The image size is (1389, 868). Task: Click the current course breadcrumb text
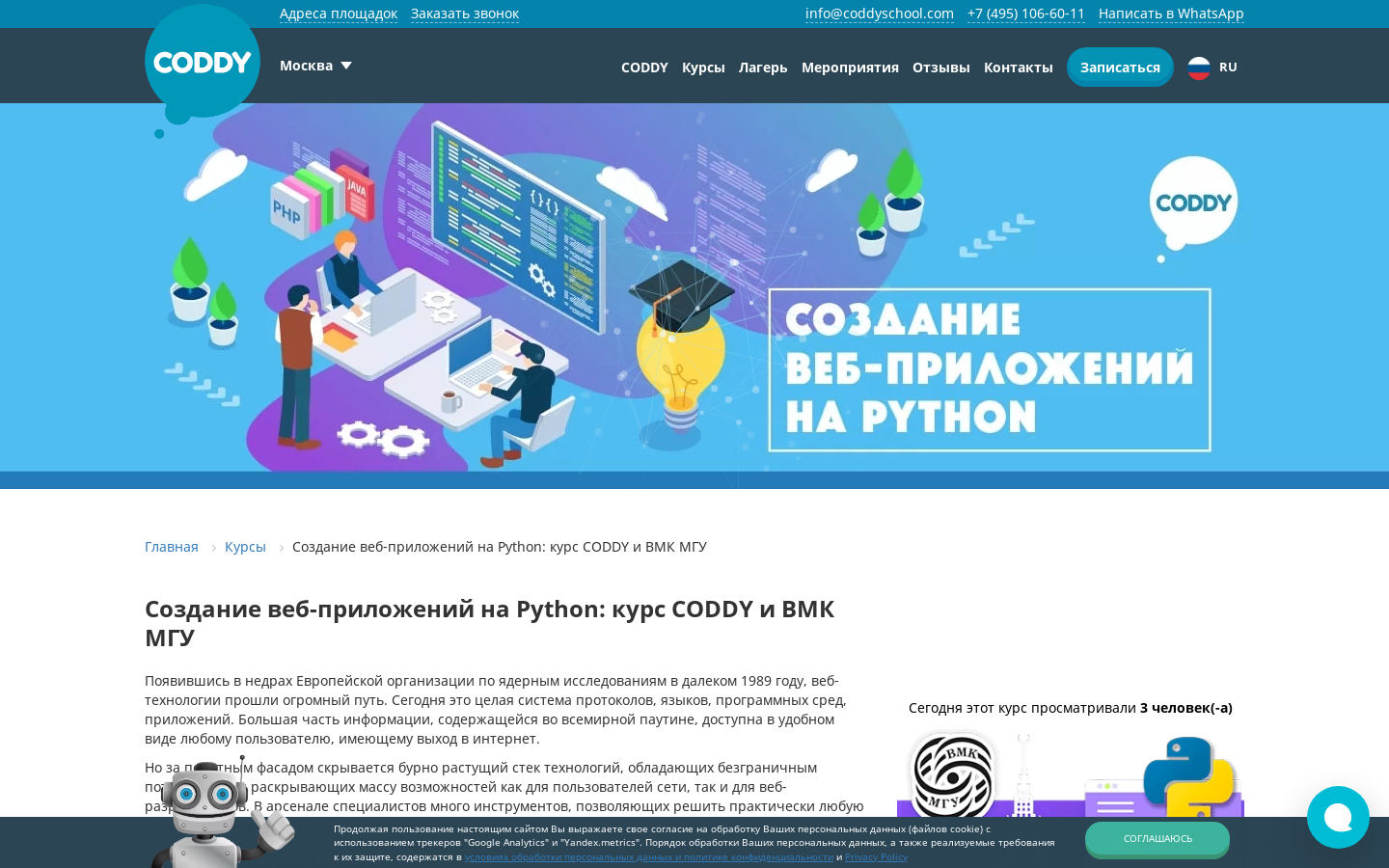[x=500, y=547]
